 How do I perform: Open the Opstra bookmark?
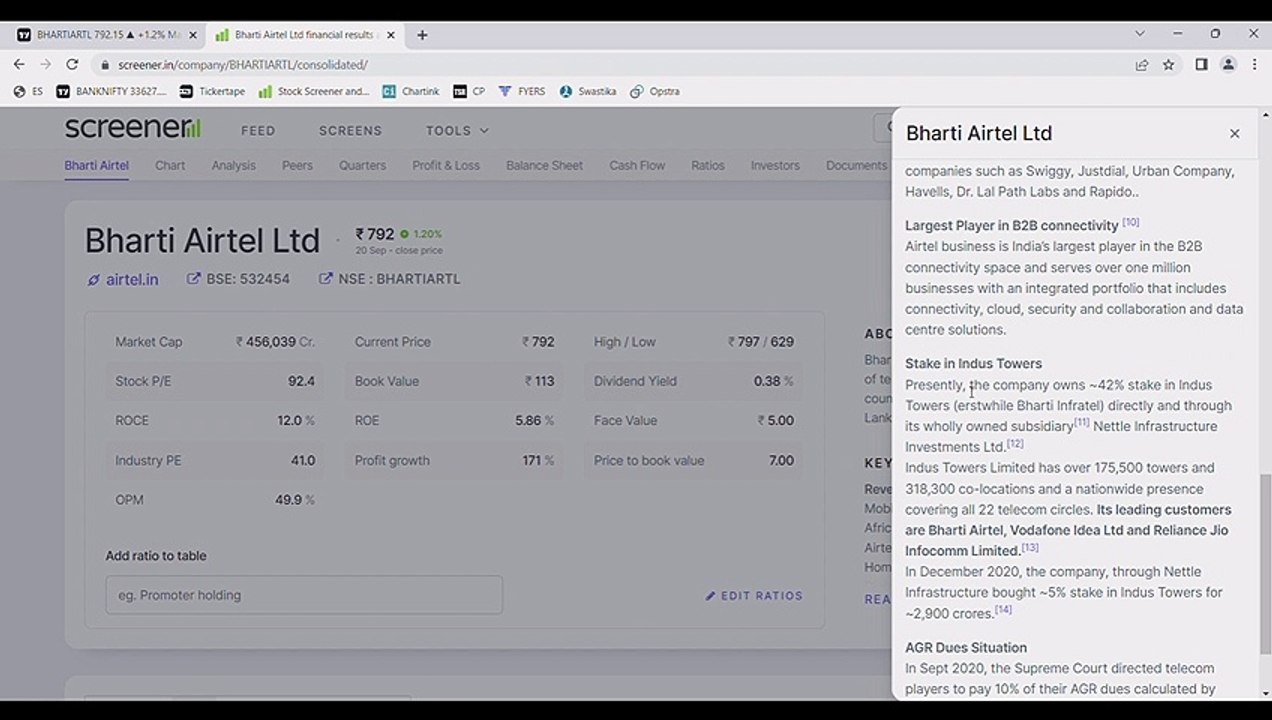(655, 91)
